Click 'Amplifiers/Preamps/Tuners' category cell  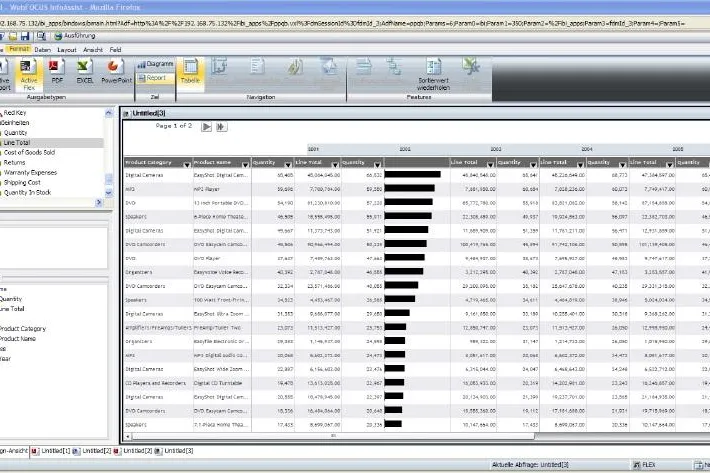pyautogui.click(x=158, y=328)
